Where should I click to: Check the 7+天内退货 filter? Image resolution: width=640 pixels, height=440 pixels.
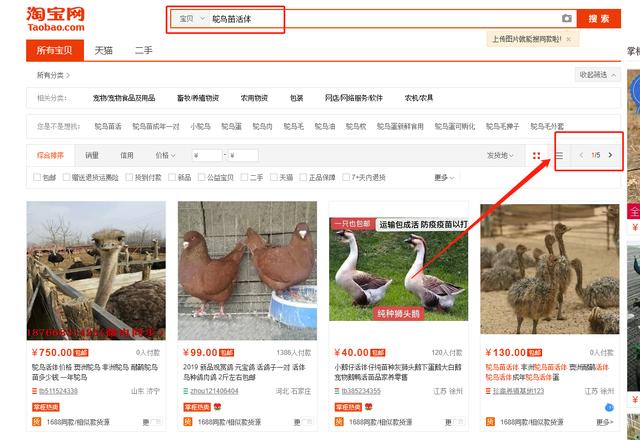pyautogui.click(x=346, y=177)
